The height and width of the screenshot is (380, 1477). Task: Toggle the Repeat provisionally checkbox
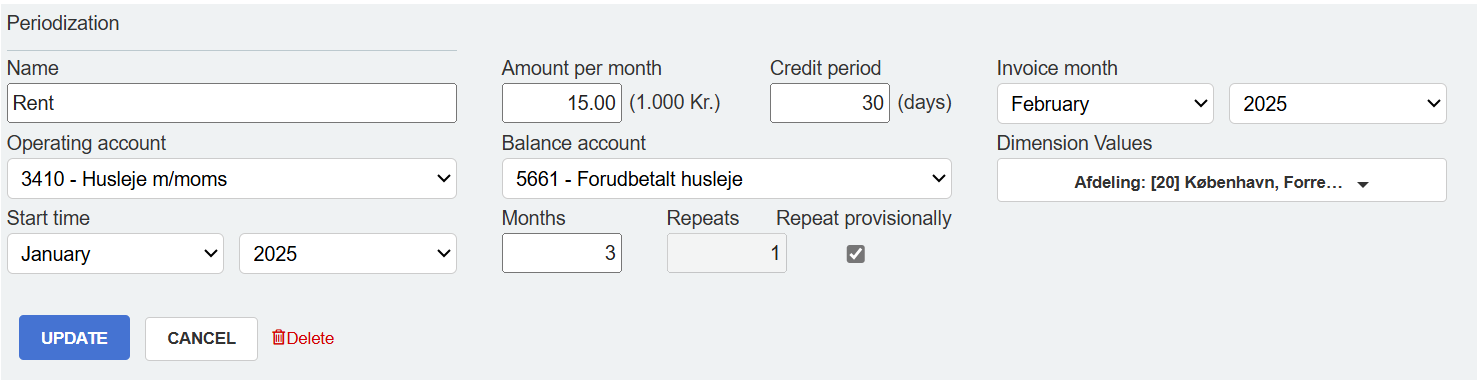tap(855, 254)
